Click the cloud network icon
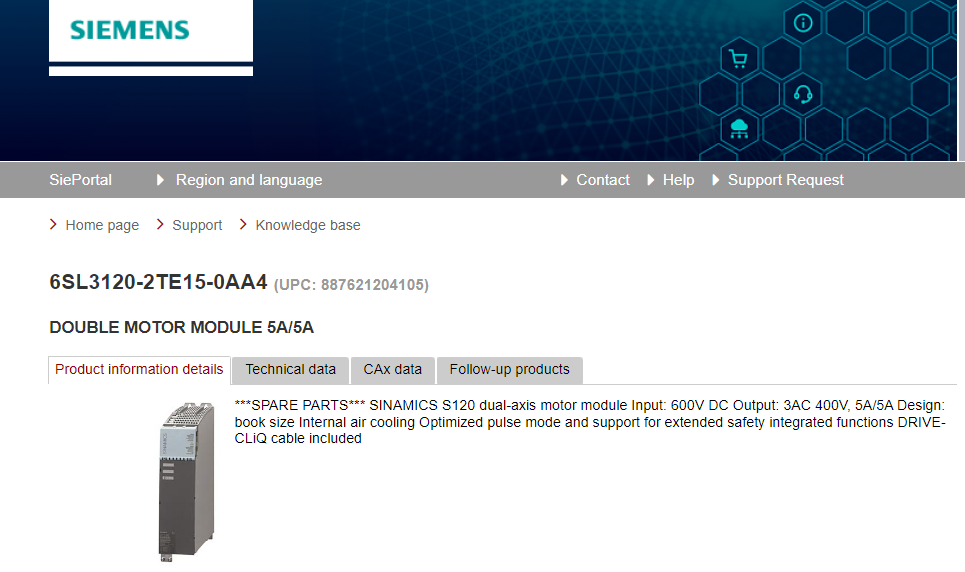Screen dimensions: 965x572 [x=739, y=127]
